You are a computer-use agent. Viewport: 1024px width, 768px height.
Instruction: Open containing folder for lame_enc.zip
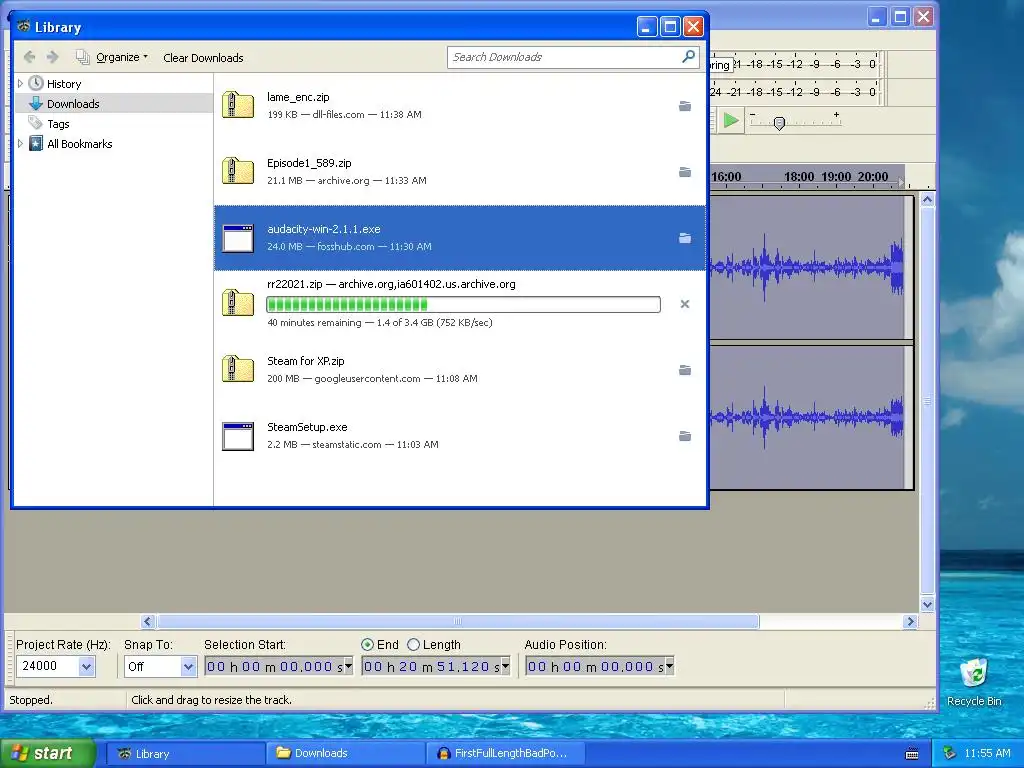pyautogui.click(x=684, y=106)
